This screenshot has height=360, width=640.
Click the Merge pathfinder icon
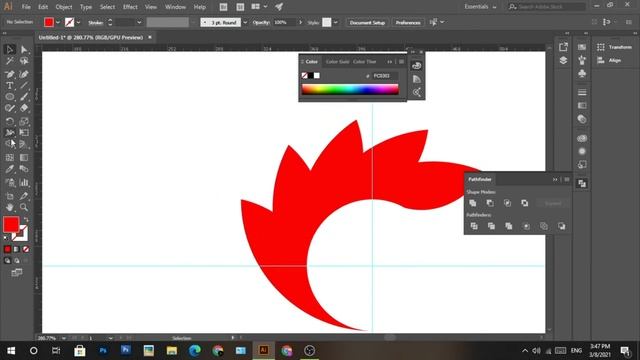509,226
